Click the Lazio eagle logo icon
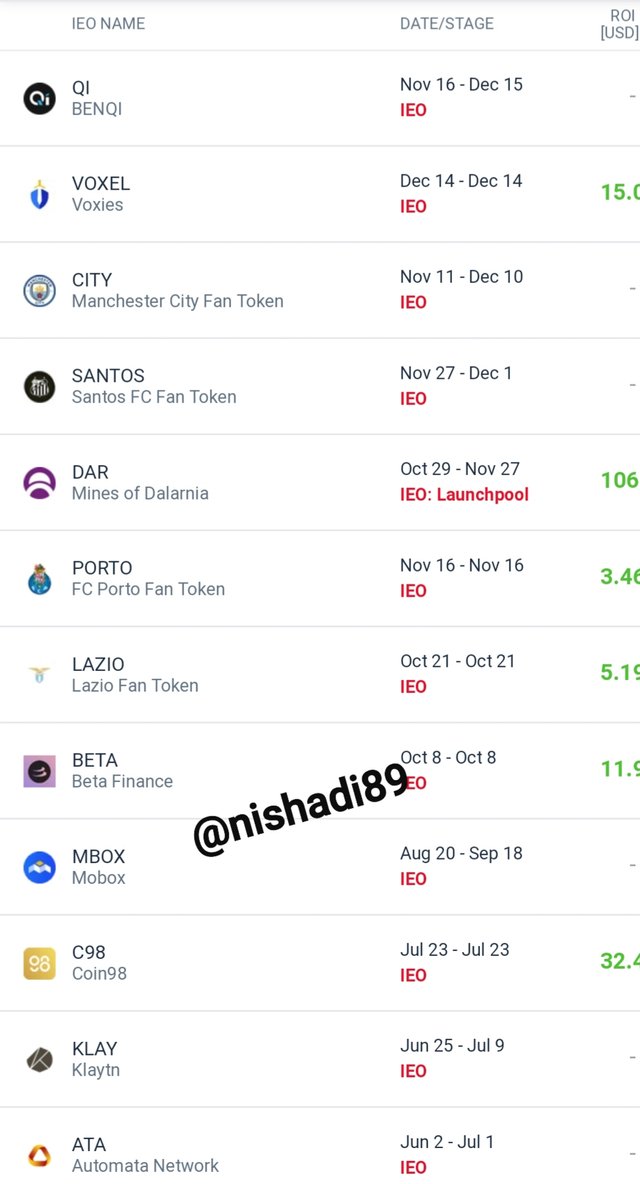The width and height of the screenshot is (640, 1184). click(39, 674)
